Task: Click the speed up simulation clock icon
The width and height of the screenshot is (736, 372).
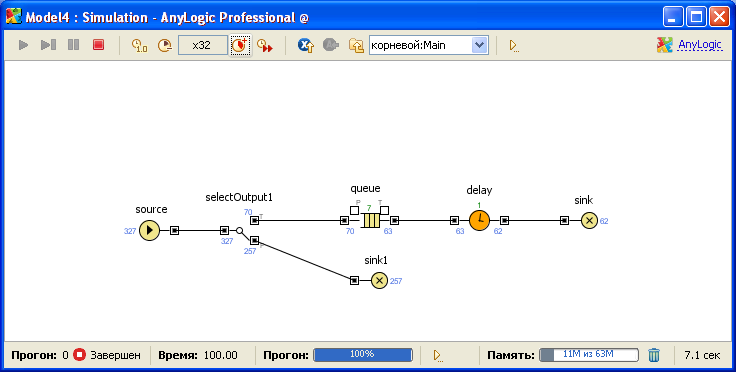Action: (x=240, y=46)
